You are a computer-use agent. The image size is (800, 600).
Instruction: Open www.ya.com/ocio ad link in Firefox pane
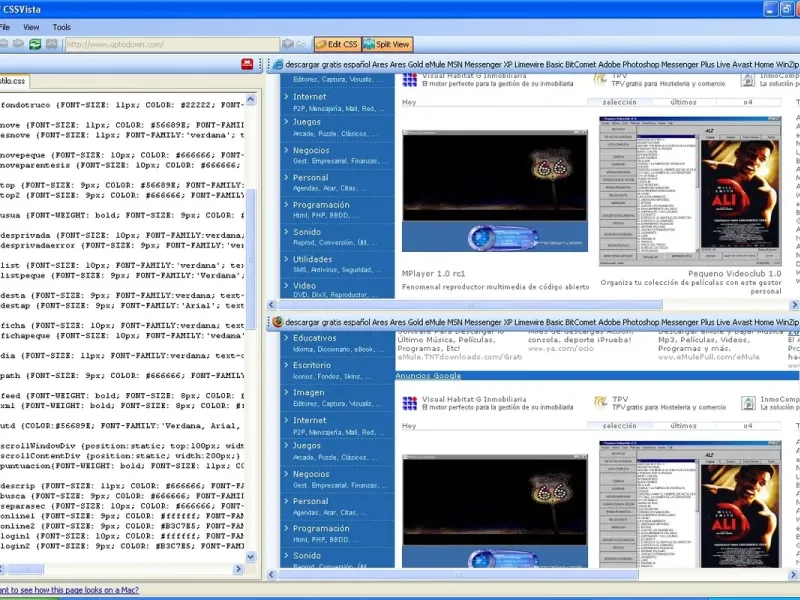coord(561,348)
